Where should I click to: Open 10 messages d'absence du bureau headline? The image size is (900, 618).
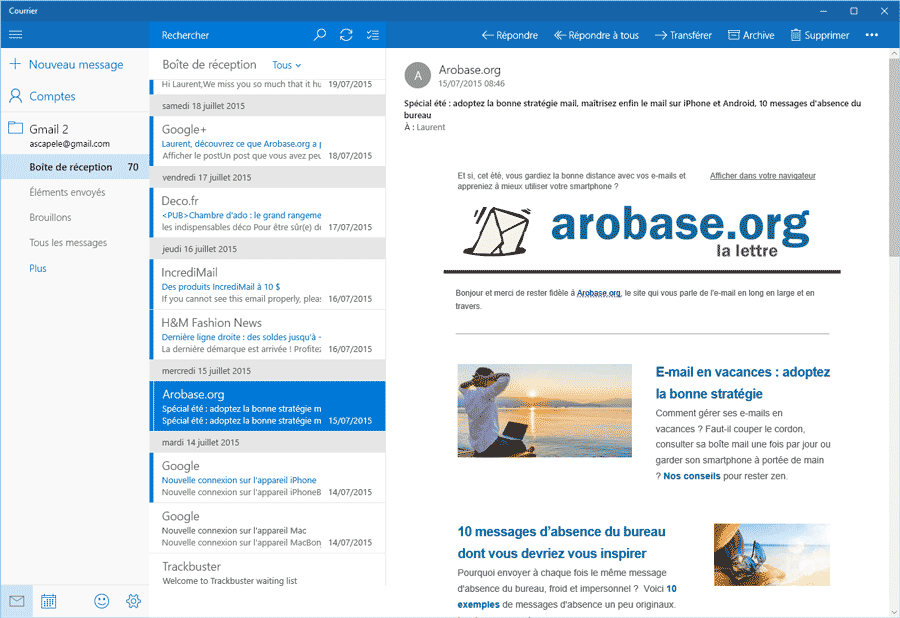click(561, 542)
